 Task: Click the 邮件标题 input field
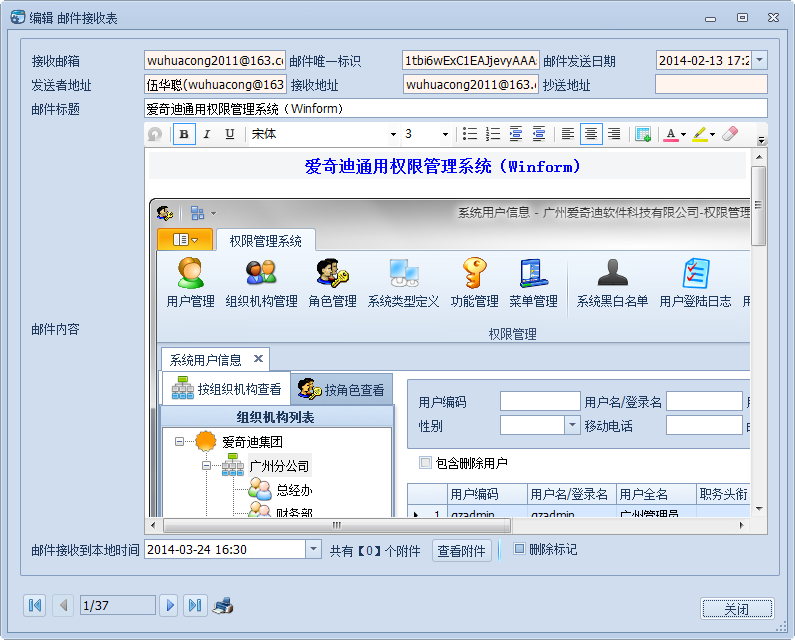tap(455, 109)
